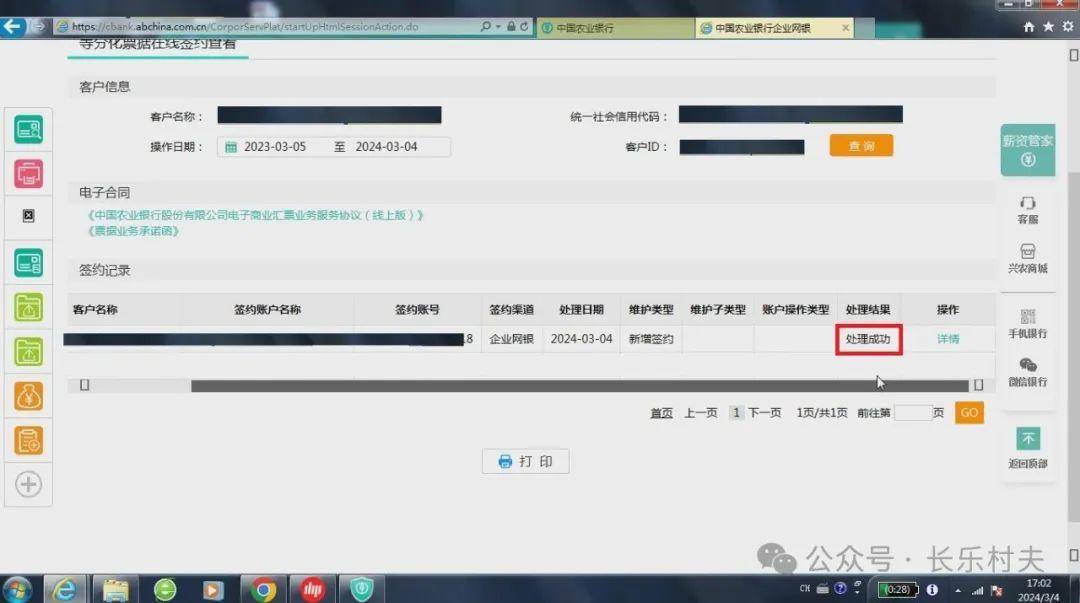Click the plus icon to add shortcut
This screenshot has width=1080, height=603.
(x=28, y=485)
